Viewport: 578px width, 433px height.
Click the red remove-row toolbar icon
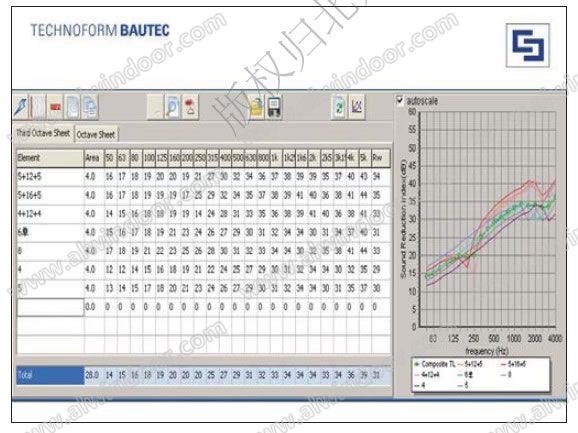pyautogui.click(x=55, y=107)
